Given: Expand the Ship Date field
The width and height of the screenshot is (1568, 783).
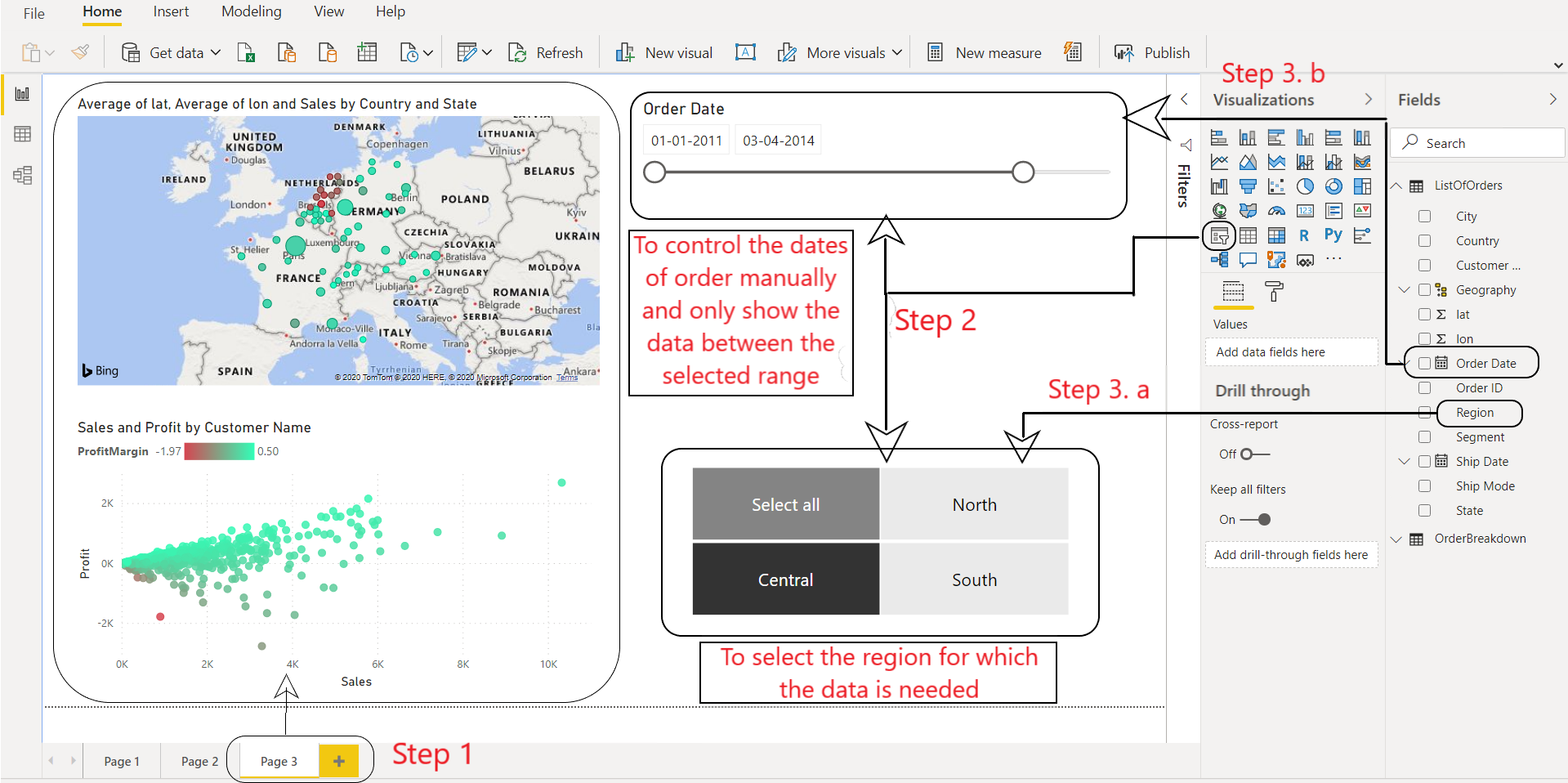Looking at the screenshot, I should point(1405,462).
